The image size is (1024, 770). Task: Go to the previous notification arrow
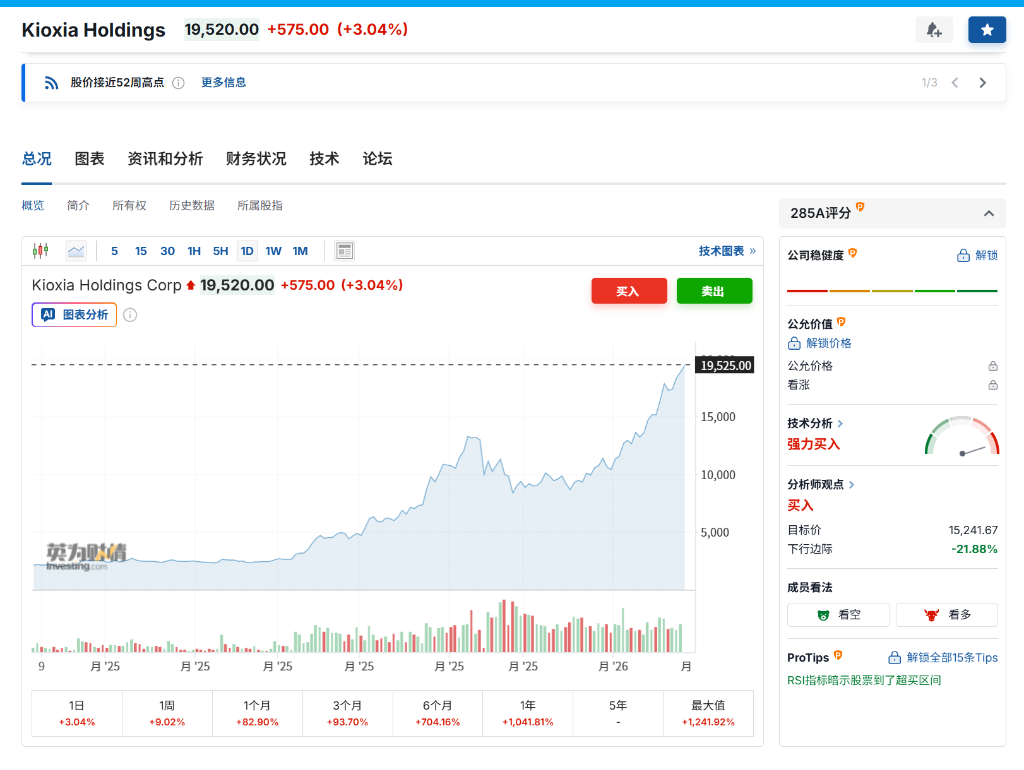pyautogui.click(x=955, y=83)
